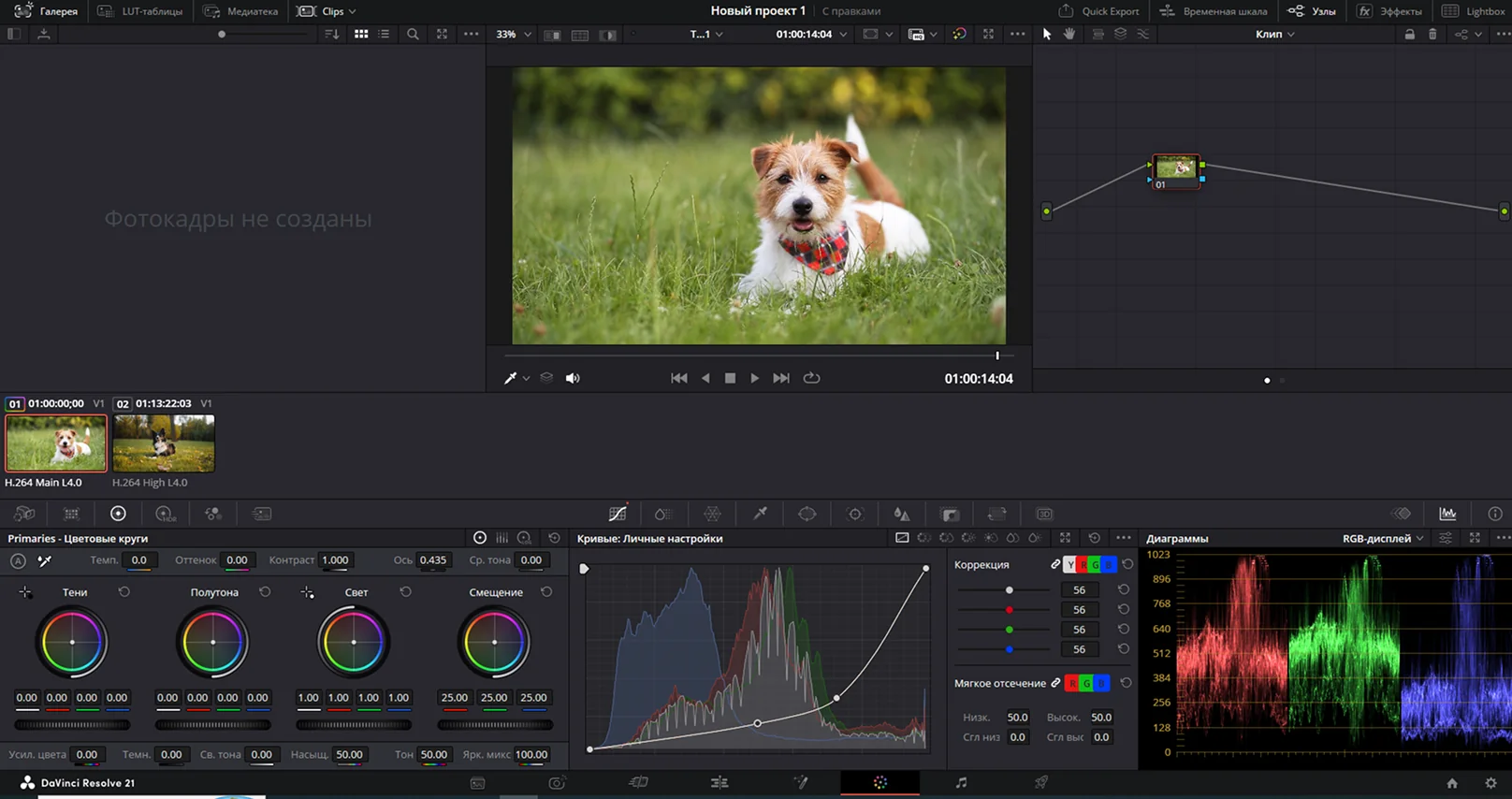Open the 33% viewer zoom dropdown
Image resolution: width=1512 pixels, height=799 pixels.
point(513,34)
